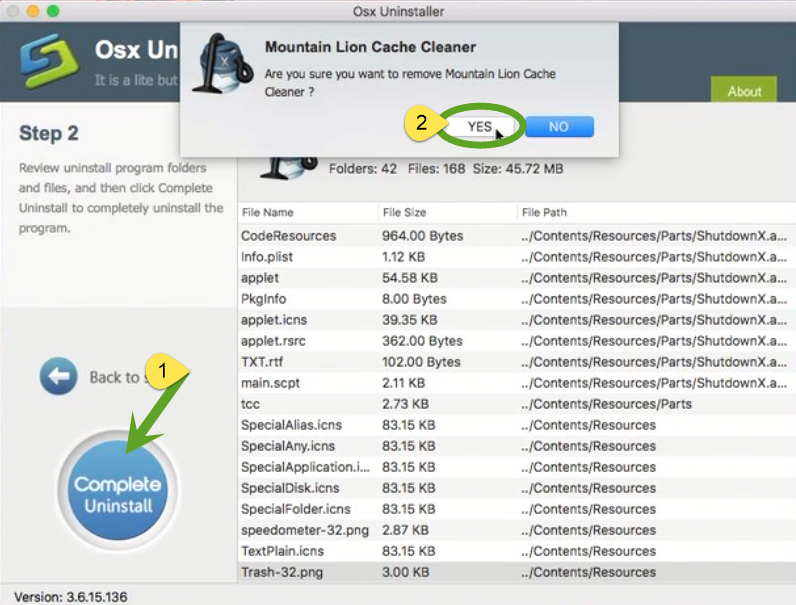Screen dimensions: 796x605
Task: Confirm removal with the YES button
Action: coord(479,126)
